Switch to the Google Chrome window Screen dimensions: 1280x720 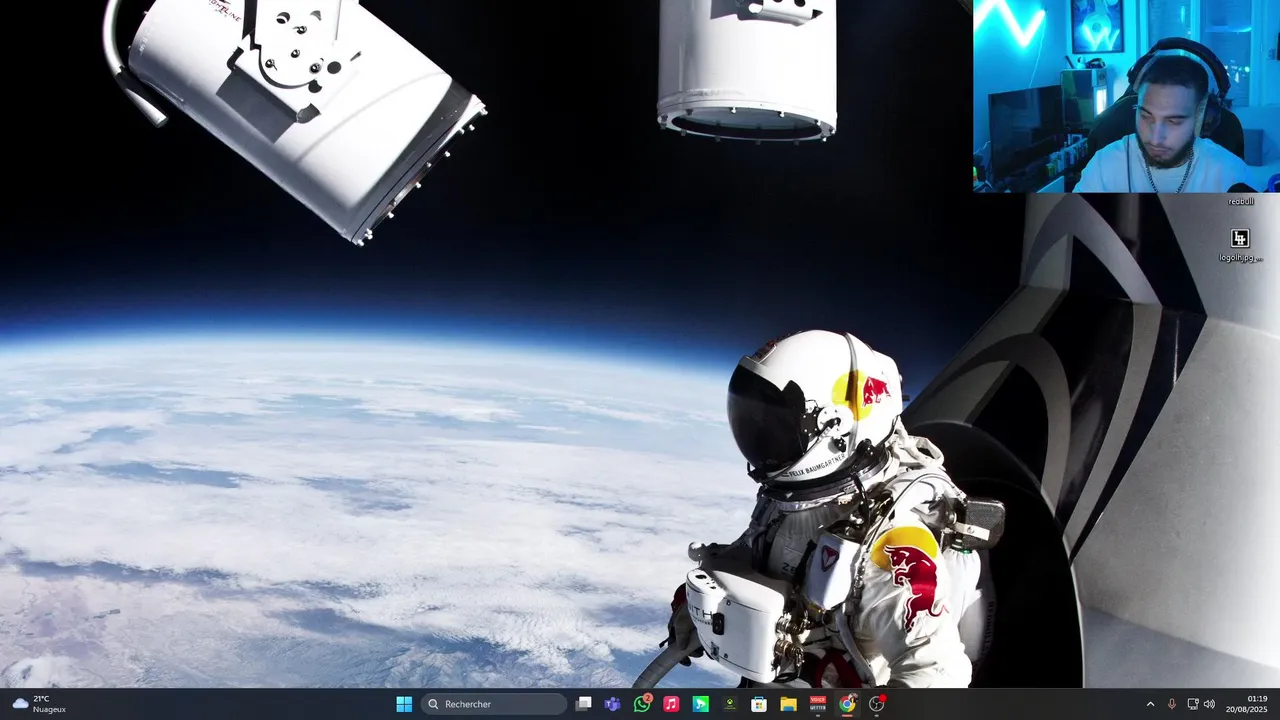847,704
